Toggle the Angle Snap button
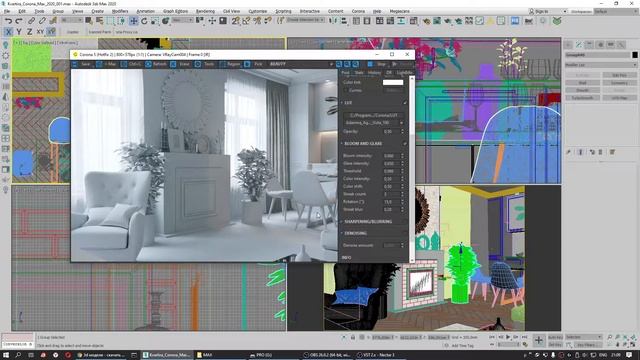The image size is (640, 360). coord(246,21)
